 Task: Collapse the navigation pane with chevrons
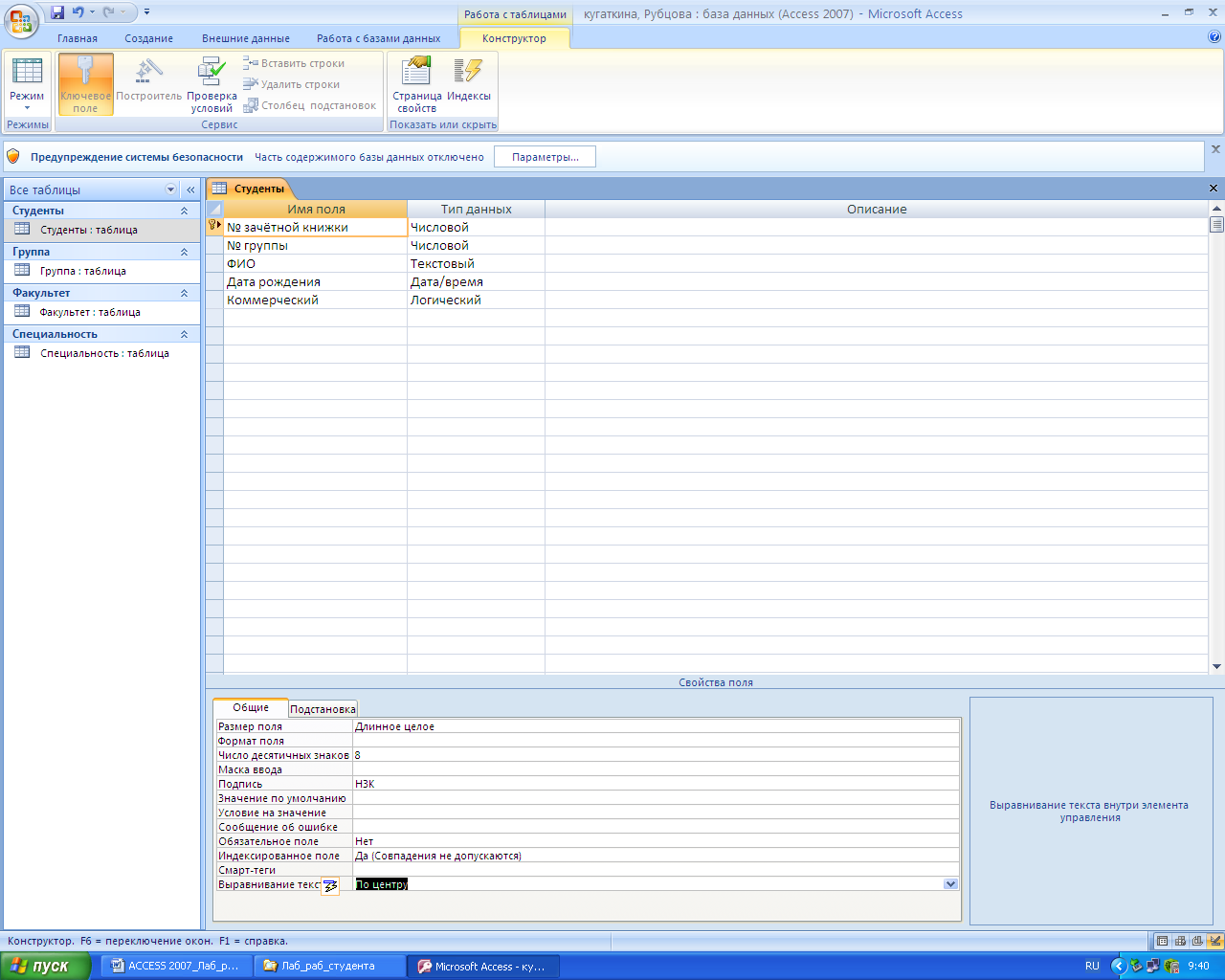click(190, 189)
